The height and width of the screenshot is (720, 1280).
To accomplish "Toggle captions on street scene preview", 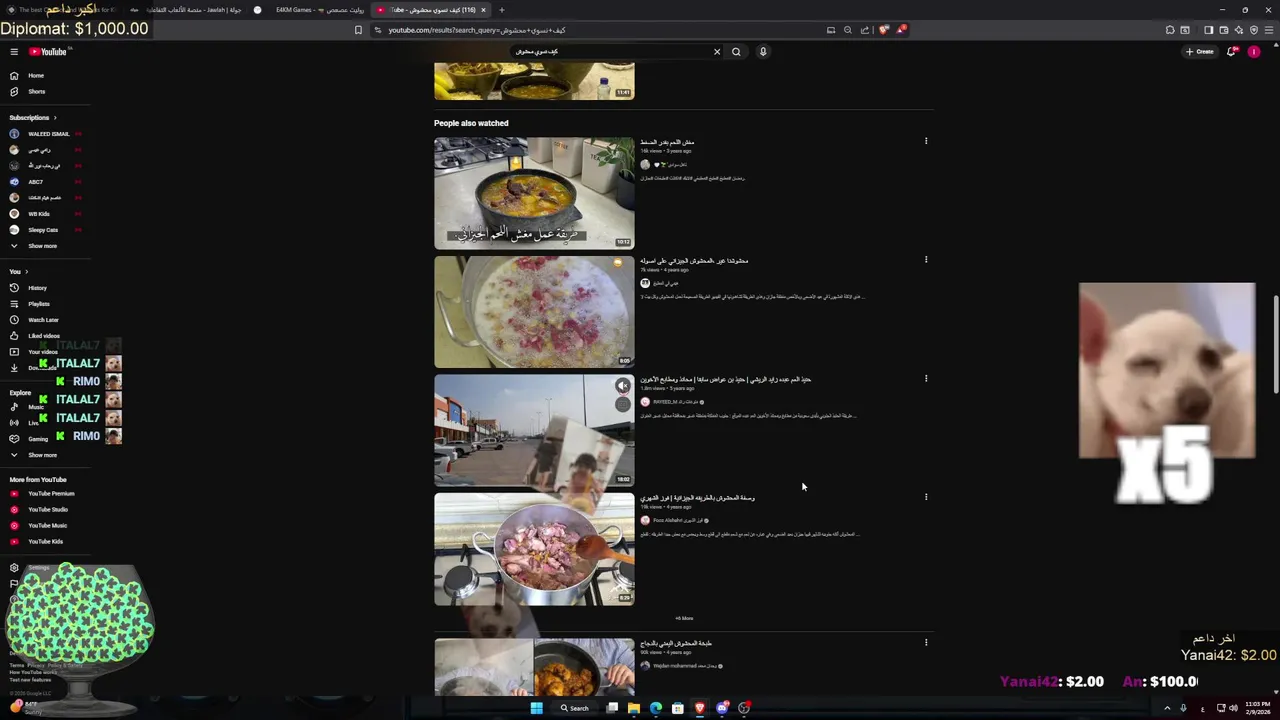I will click(622, 404).
